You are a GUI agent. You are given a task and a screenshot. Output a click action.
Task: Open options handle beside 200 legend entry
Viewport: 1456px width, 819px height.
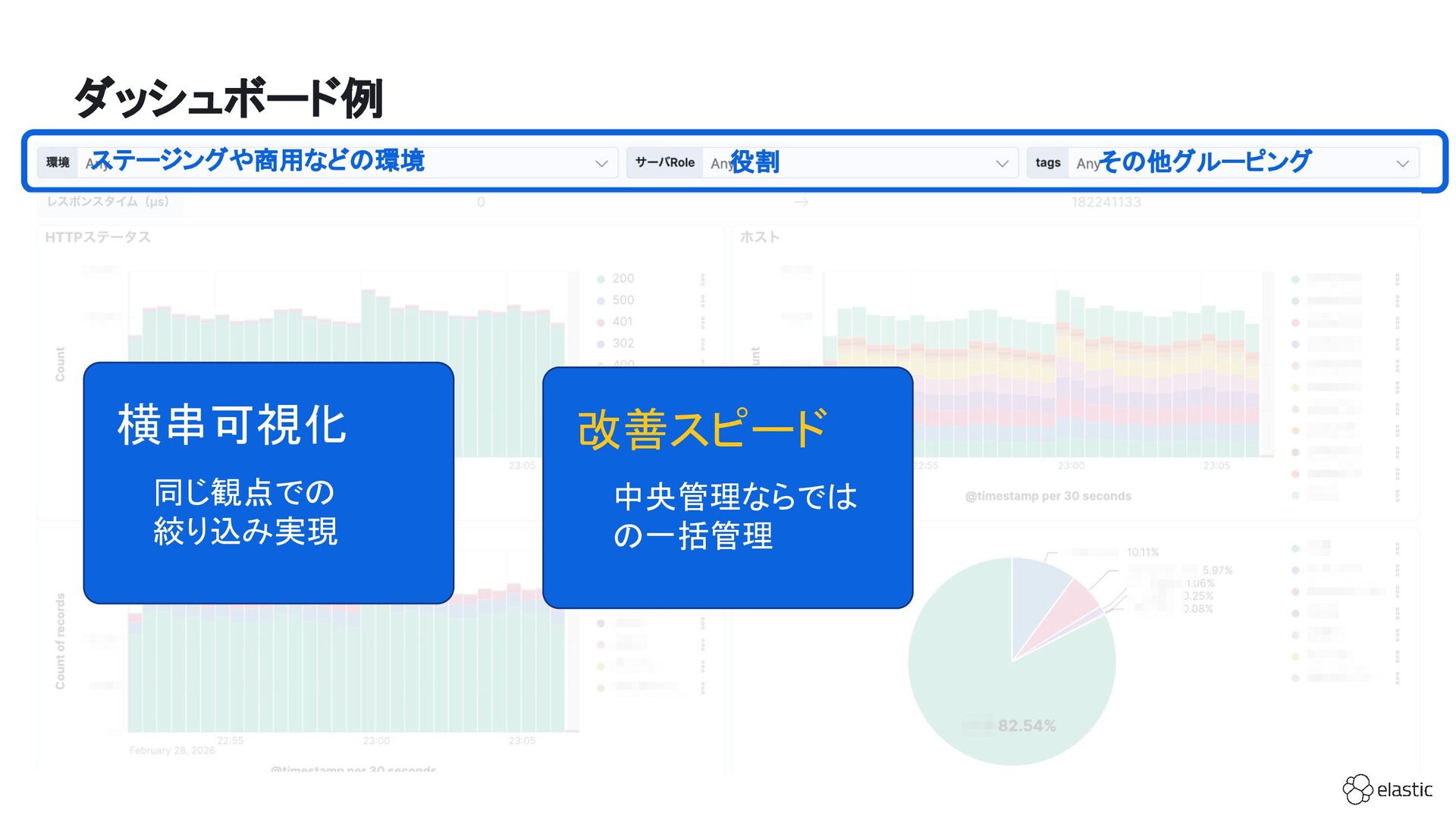tap(703, 279)
